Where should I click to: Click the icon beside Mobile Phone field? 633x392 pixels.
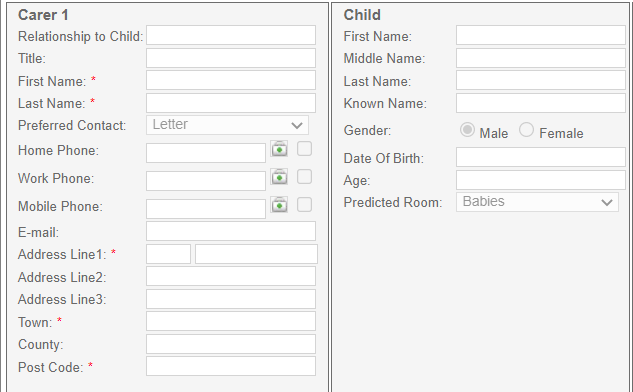[279, 204]
